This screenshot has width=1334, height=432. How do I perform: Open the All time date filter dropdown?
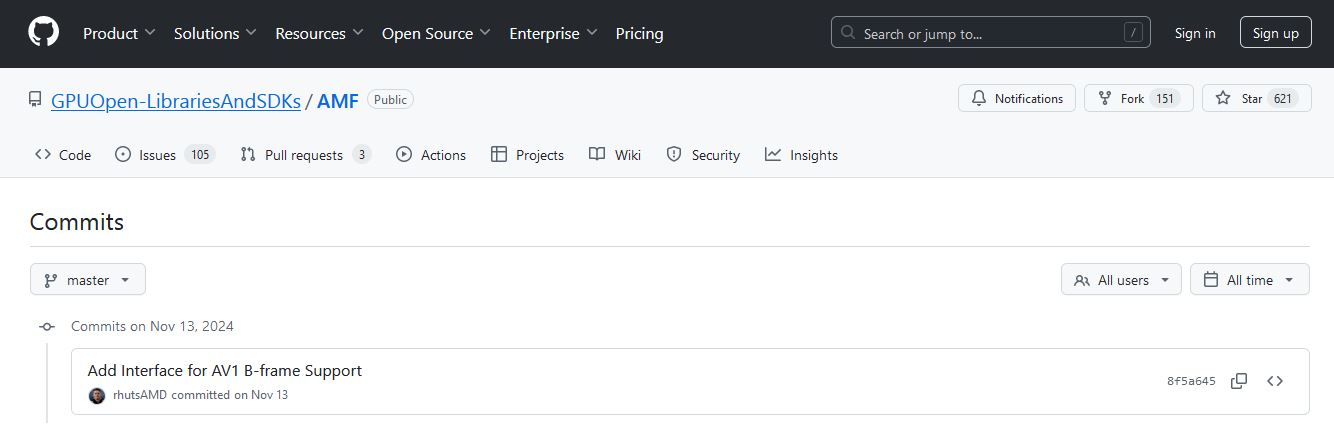(x=1250, y=280)
